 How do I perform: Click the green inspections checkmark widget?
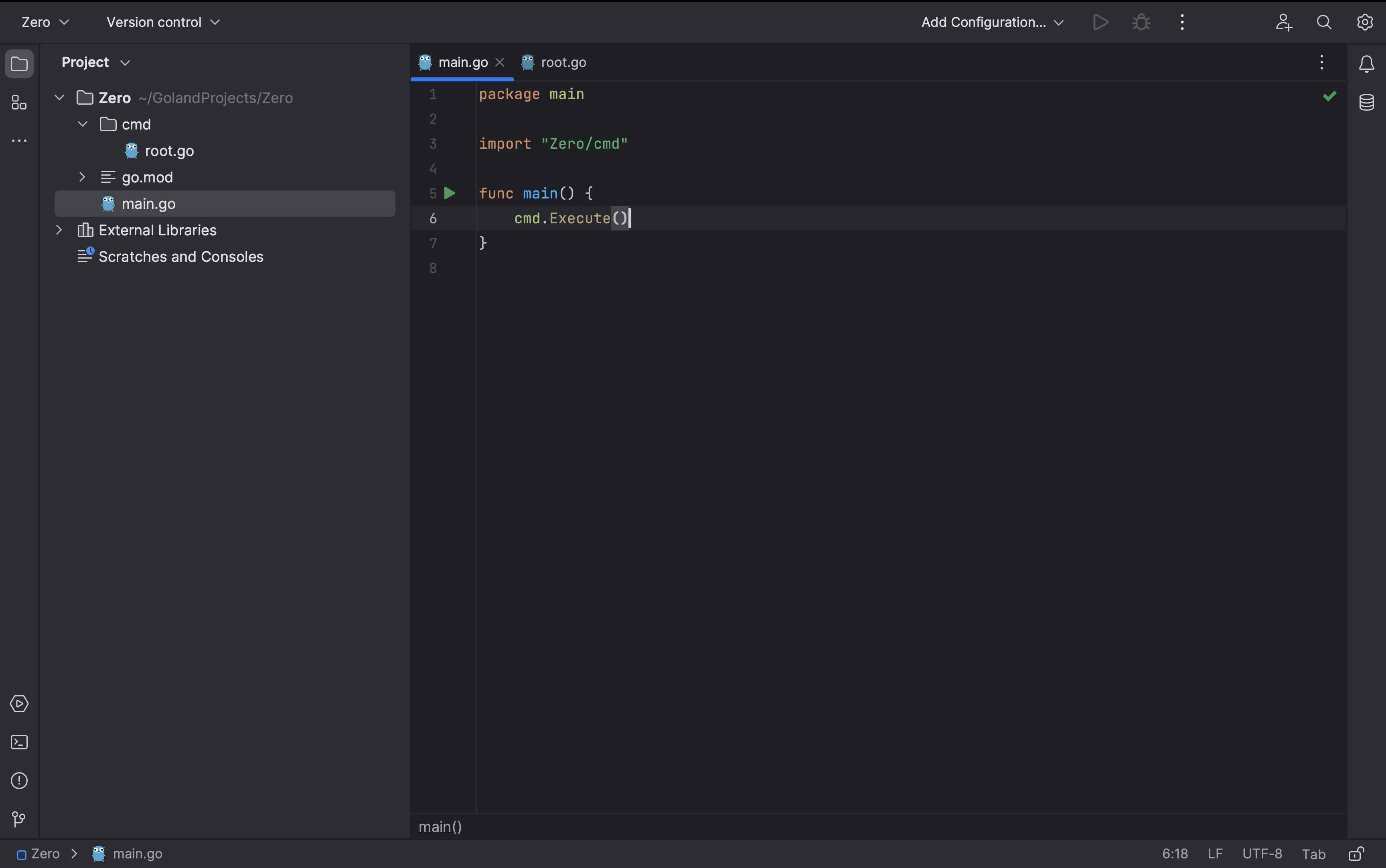pyautogui.click(x=1330, y=96)
